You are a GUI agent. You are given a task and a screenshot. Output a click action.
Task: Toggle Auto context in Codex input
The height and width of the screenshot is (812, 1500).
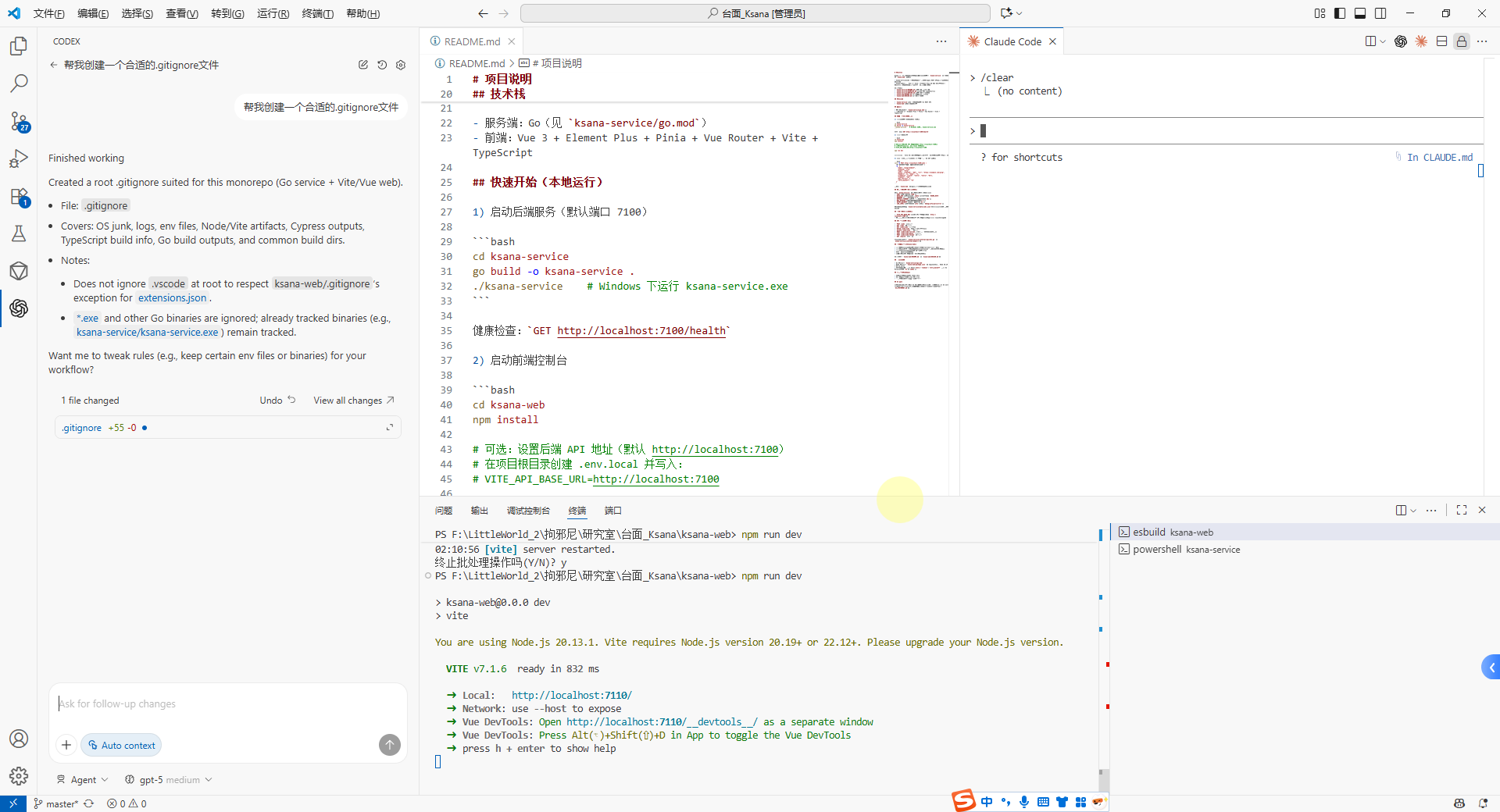[x=122, y=745]
